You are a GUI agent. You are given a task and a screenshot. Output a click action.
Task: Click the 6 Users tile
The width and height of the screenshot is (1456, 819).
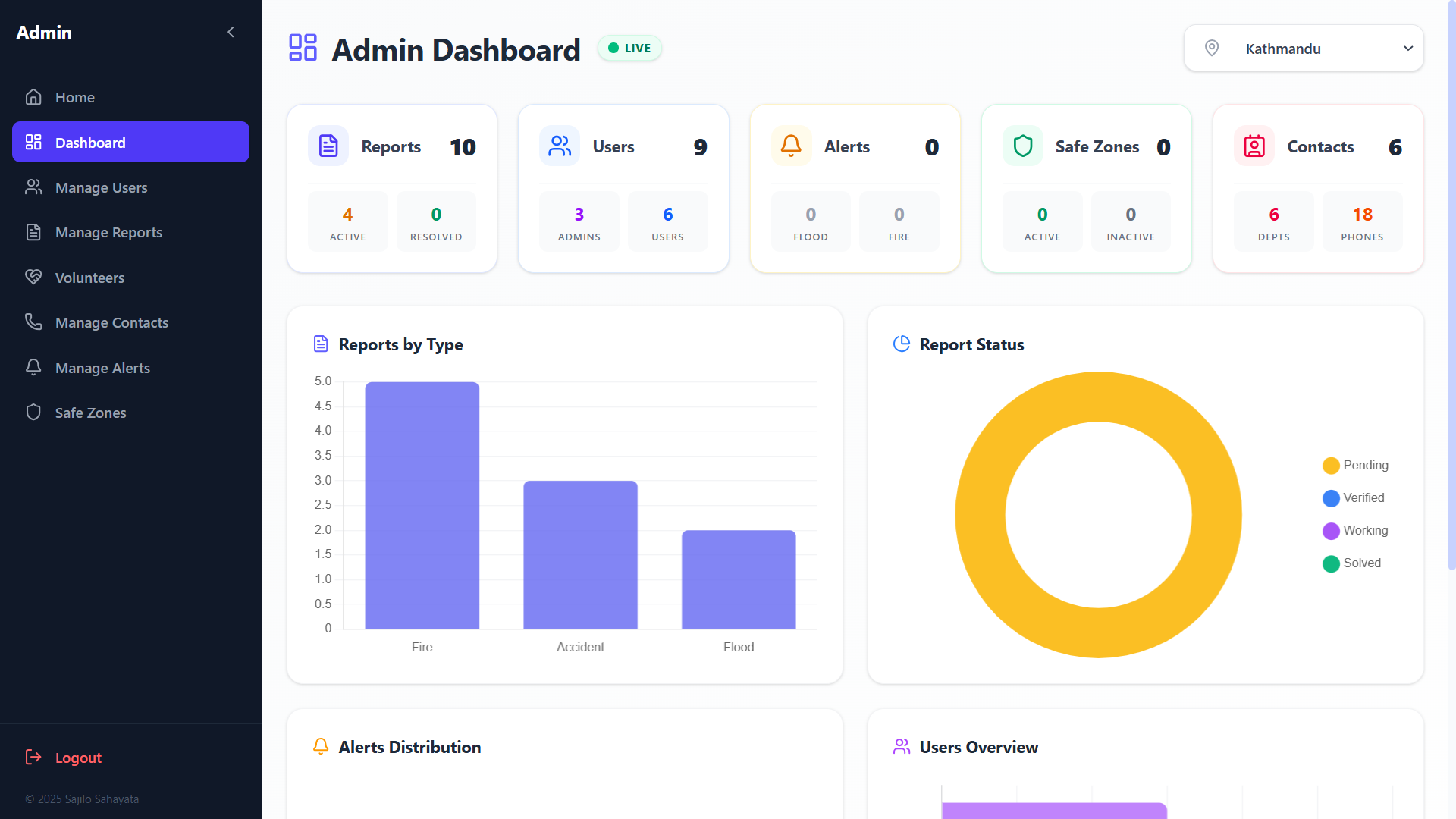pos(667,221)
